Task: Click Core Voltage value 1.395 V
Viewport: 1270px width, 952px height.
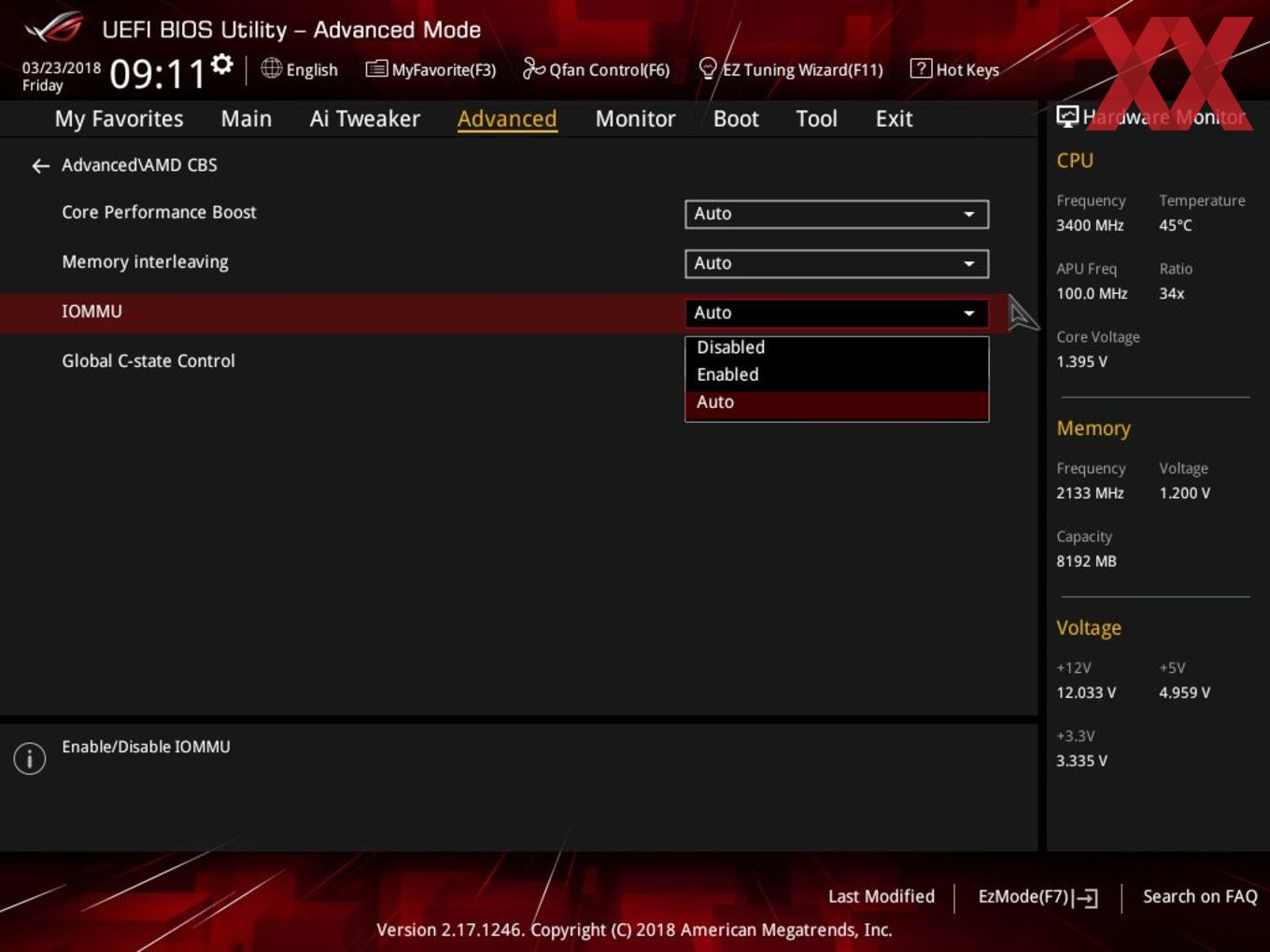Action: [x=1081, y=362]
